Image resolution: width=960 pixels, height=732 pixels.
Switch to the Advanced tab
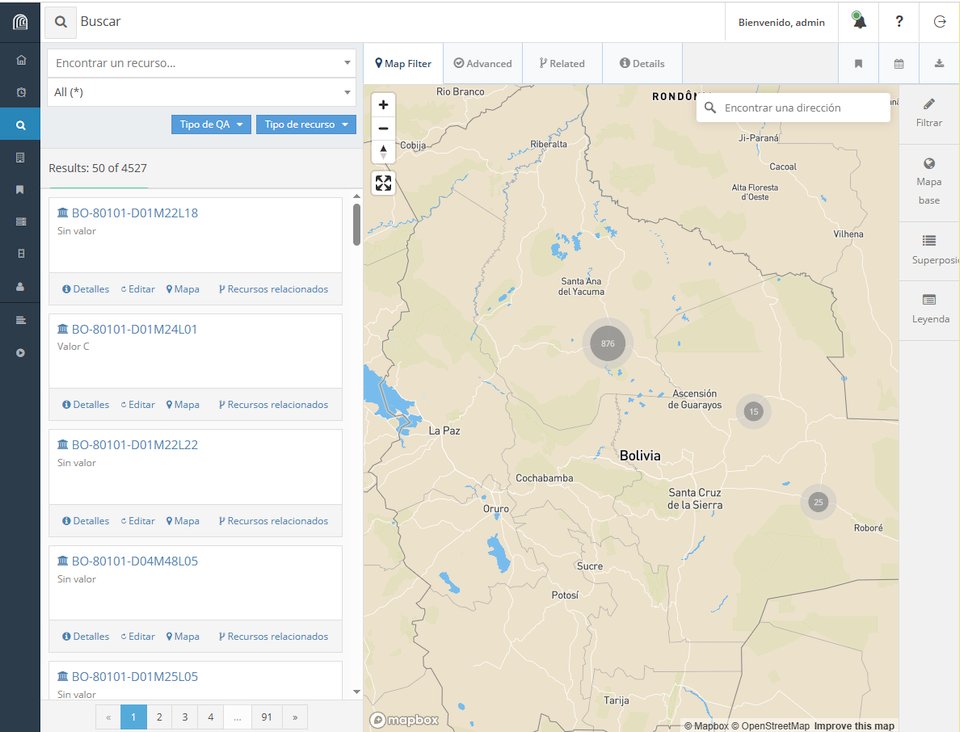click(482, 64)
